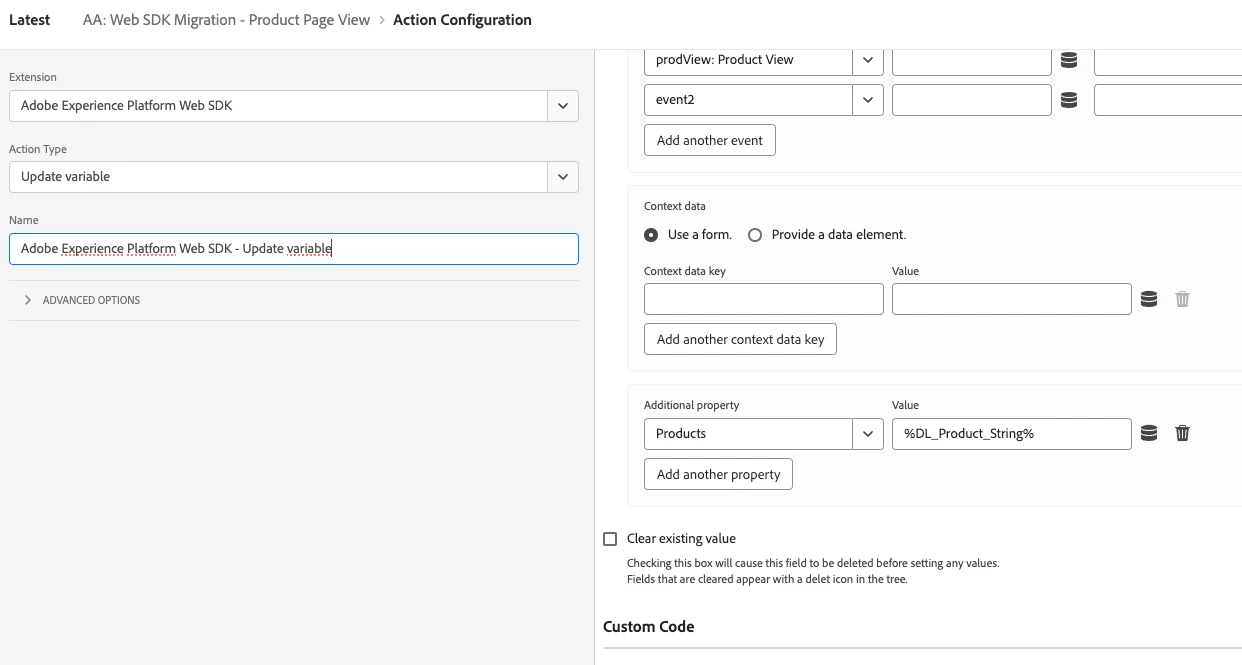Click data element icon next to event2 row

pyautogui.click(x=1069, y=100)
